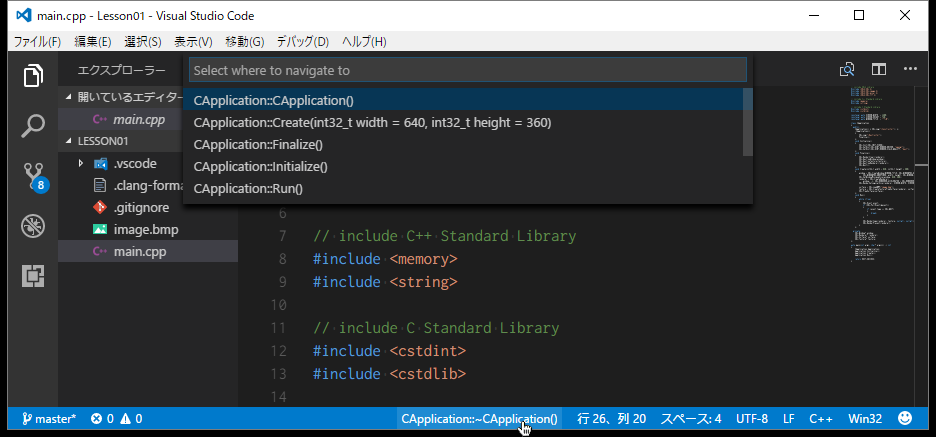936x437 pixels.
Task: Click the navigate list scrollbar thumb
Action: pyautogui.click(x=747, y=122)
